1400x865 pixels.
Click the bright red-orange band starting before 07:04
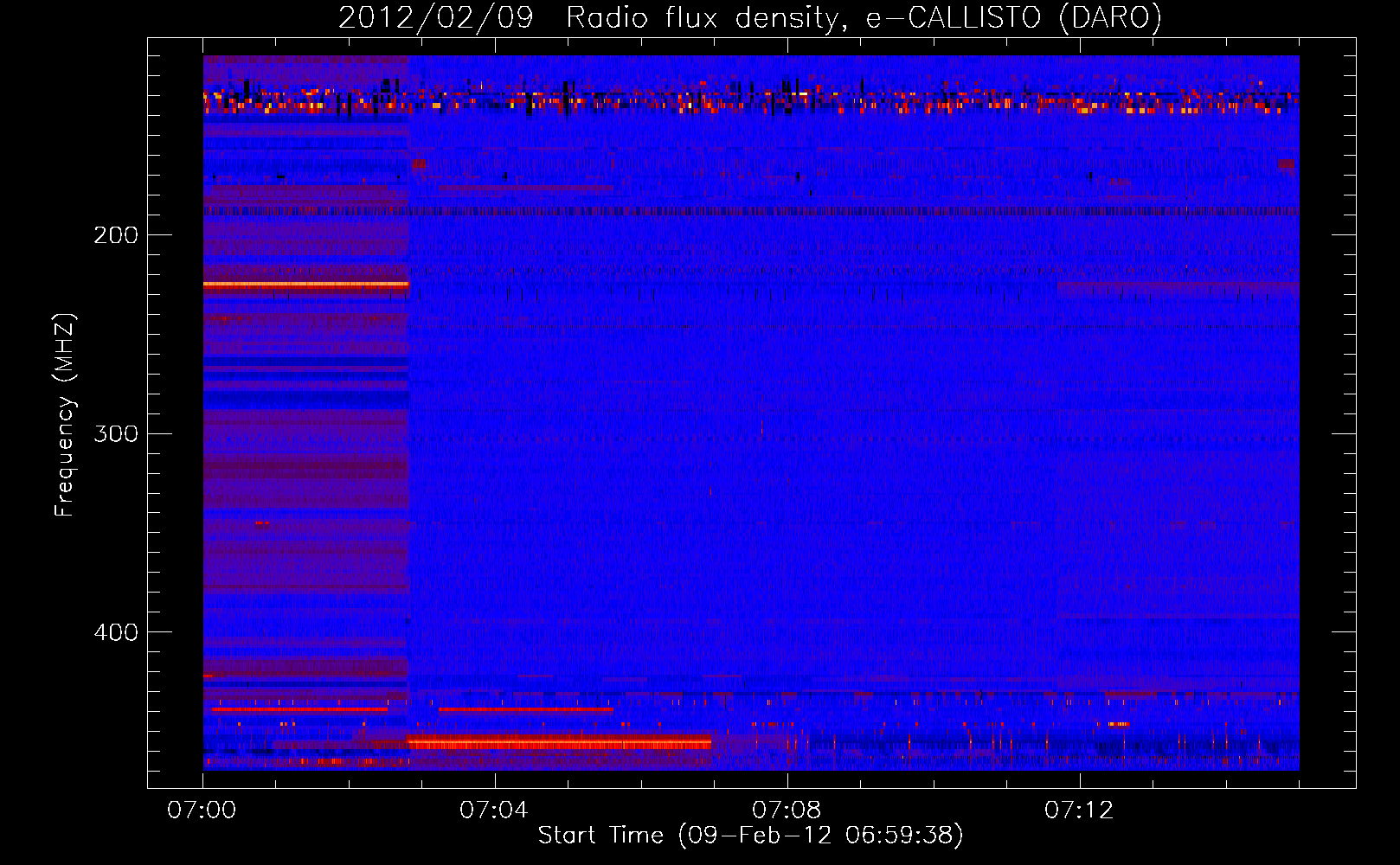559,742
